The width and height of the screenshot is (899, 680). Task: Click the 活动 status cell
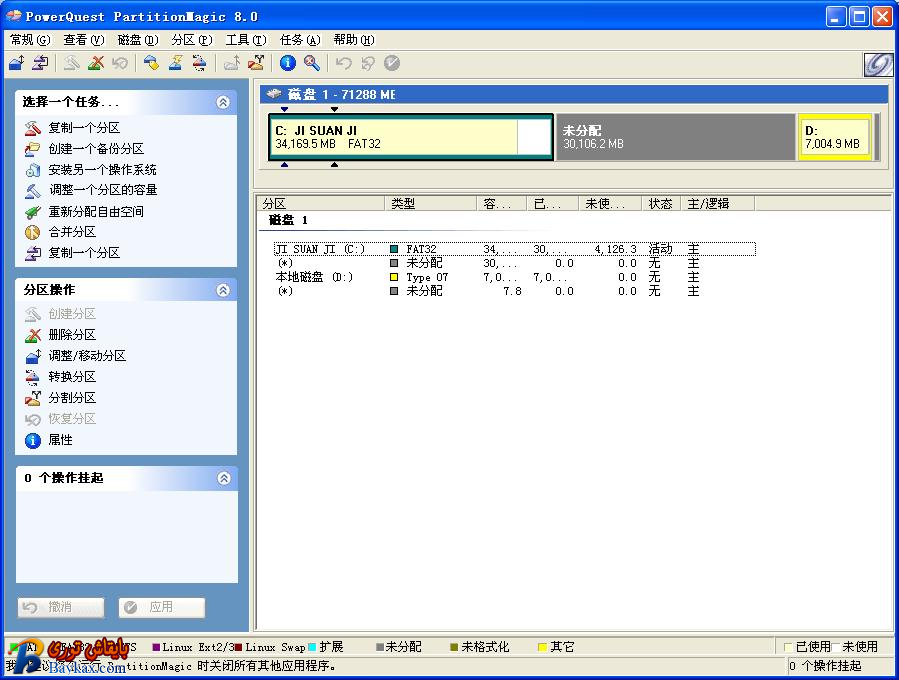point(660,249)
